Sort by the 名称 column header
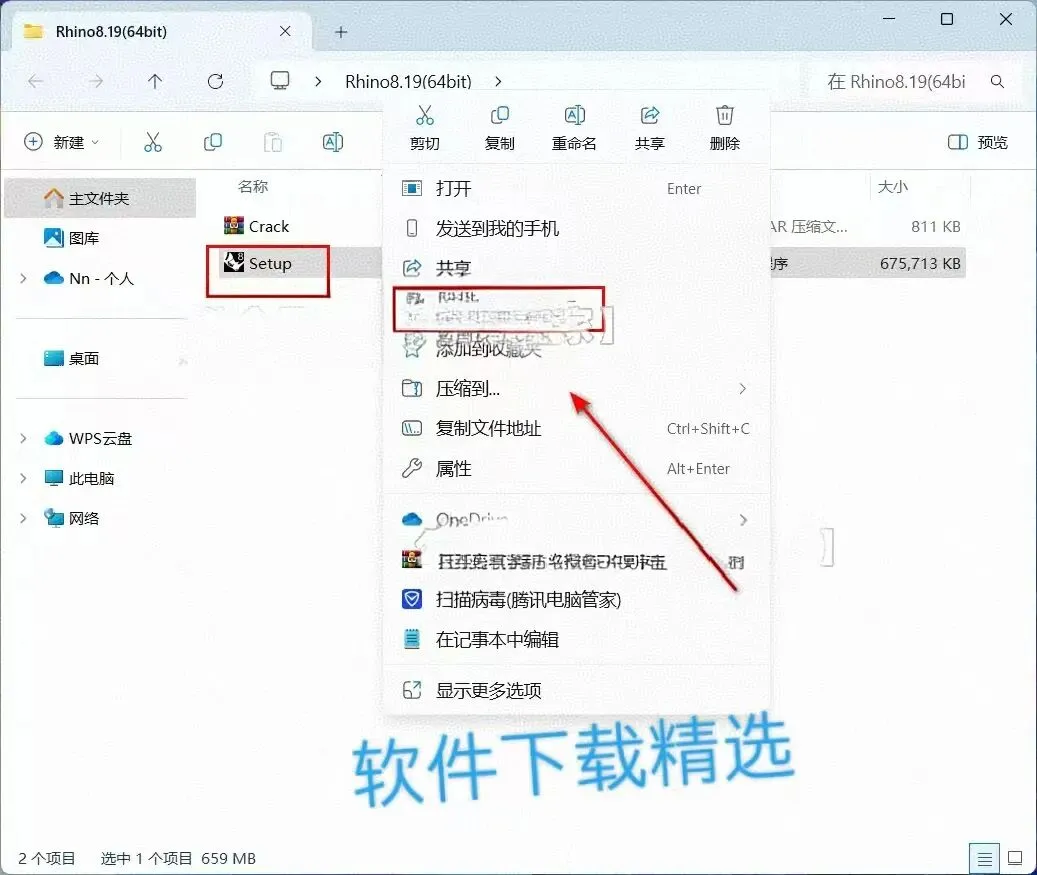The image size is (1037, 875). click(x=253, y=187)
